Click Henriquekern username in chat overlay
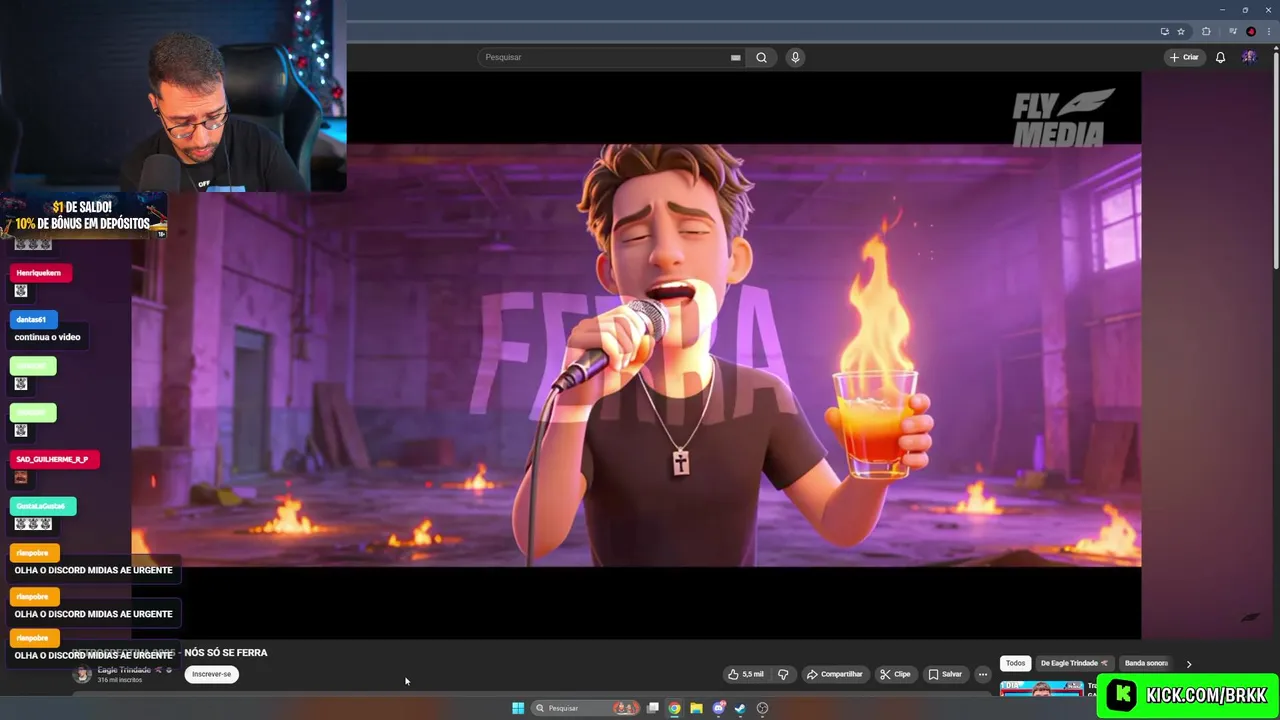This screenshot has height=720, width=1280. (39, 273)
